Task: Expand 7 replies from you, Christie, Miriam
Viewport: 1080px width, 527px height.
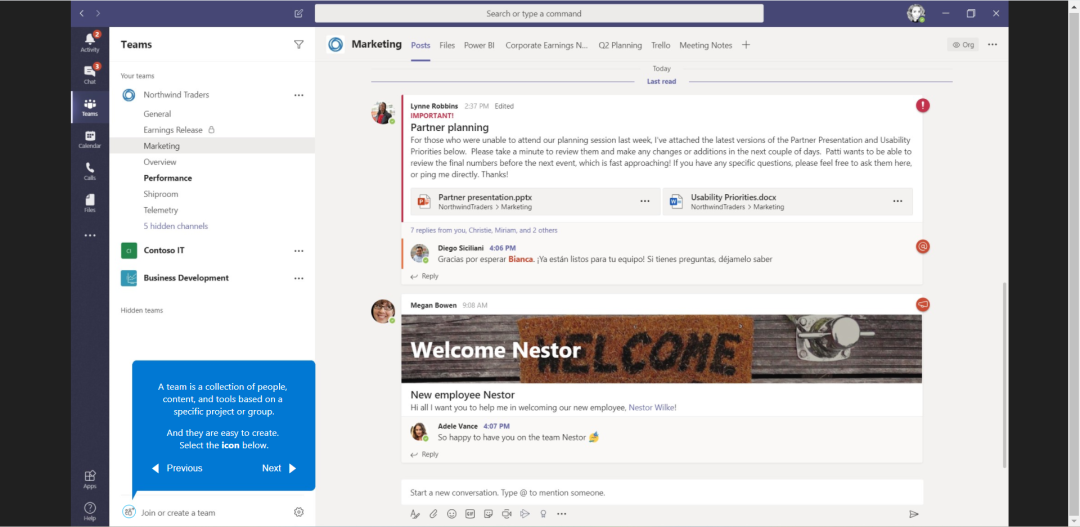Action: tap(484, 230)
